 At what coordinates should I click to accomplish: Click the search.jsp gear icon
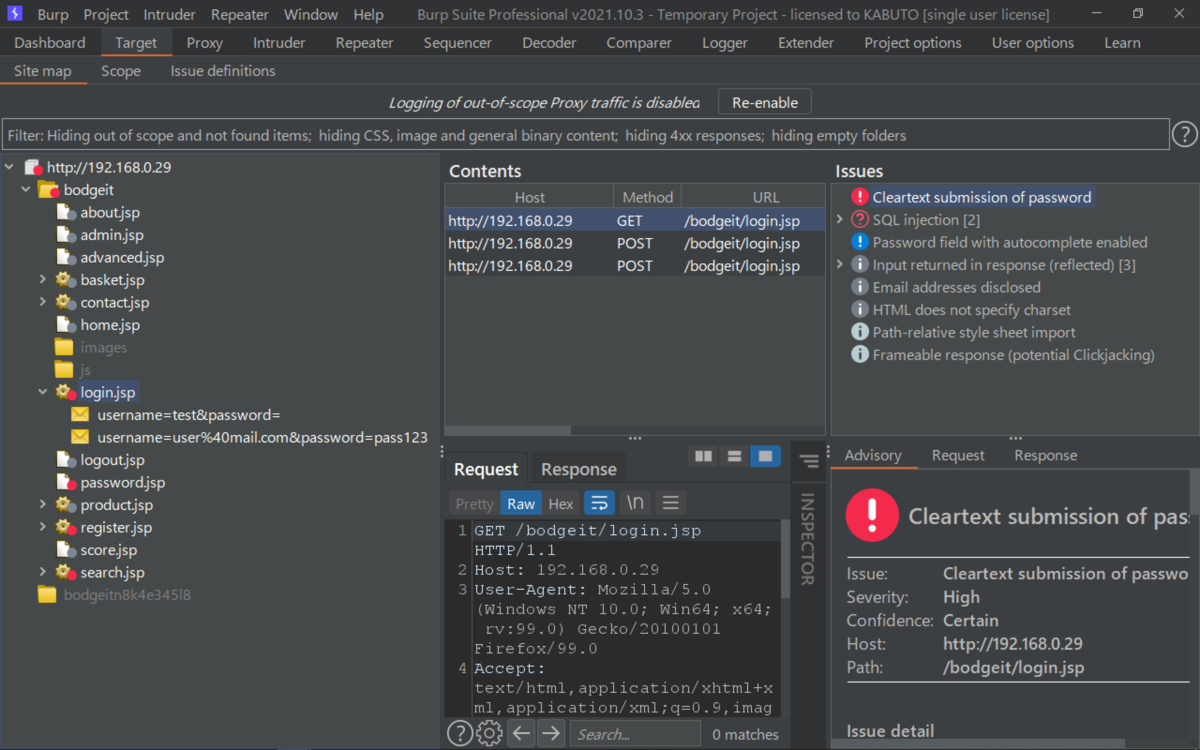tap(65, 572)
